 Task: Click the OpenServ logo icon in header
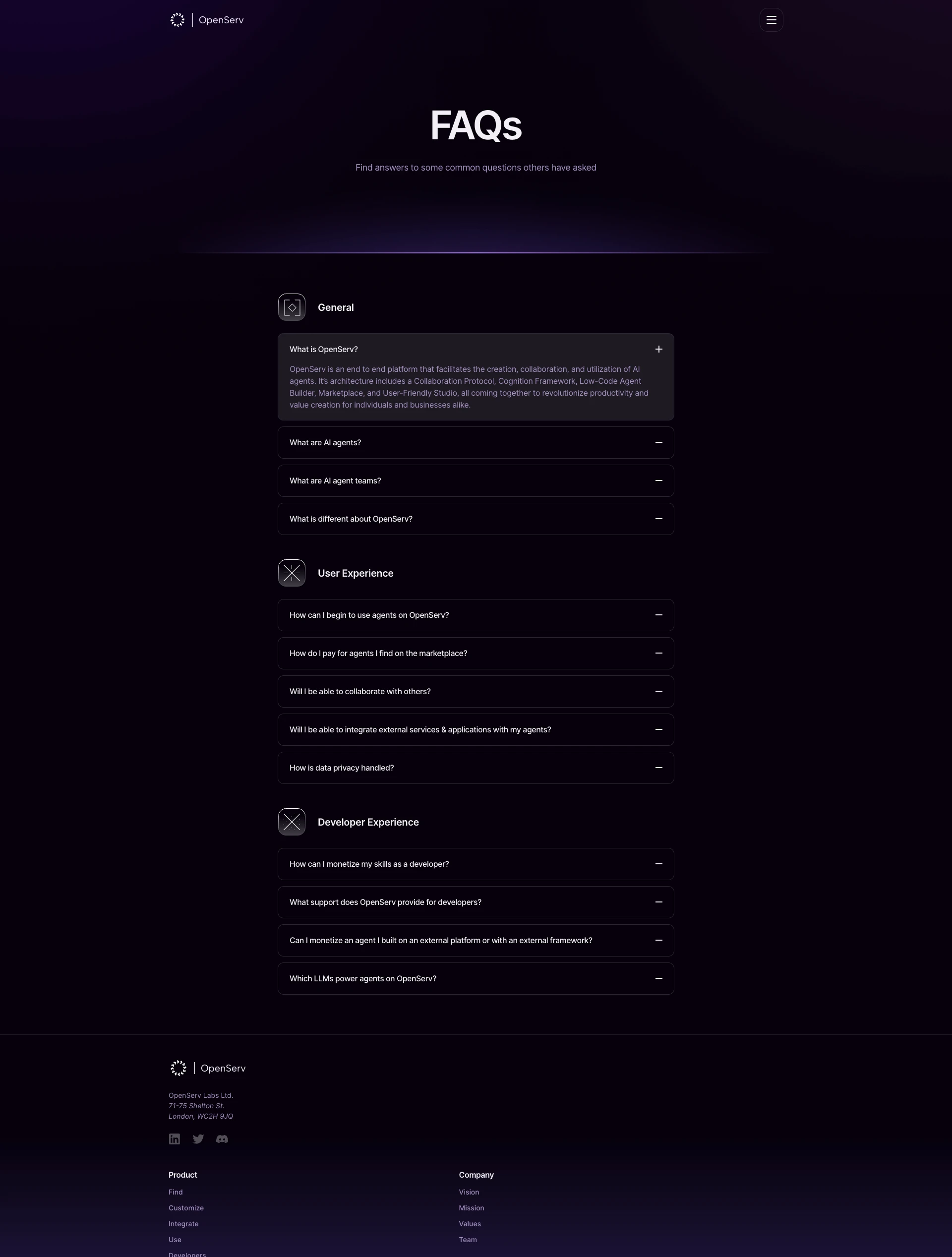point(177,20)
